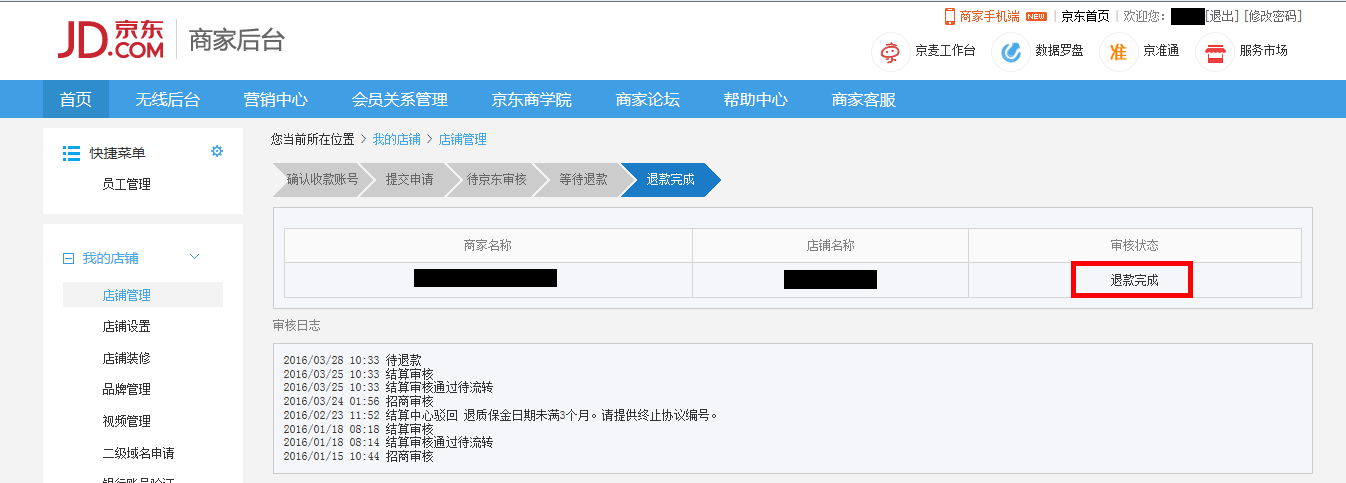This screenshot has width=1346, height=483.
Task: Click 等待退款 progress step
Action: tap(583, 180)
